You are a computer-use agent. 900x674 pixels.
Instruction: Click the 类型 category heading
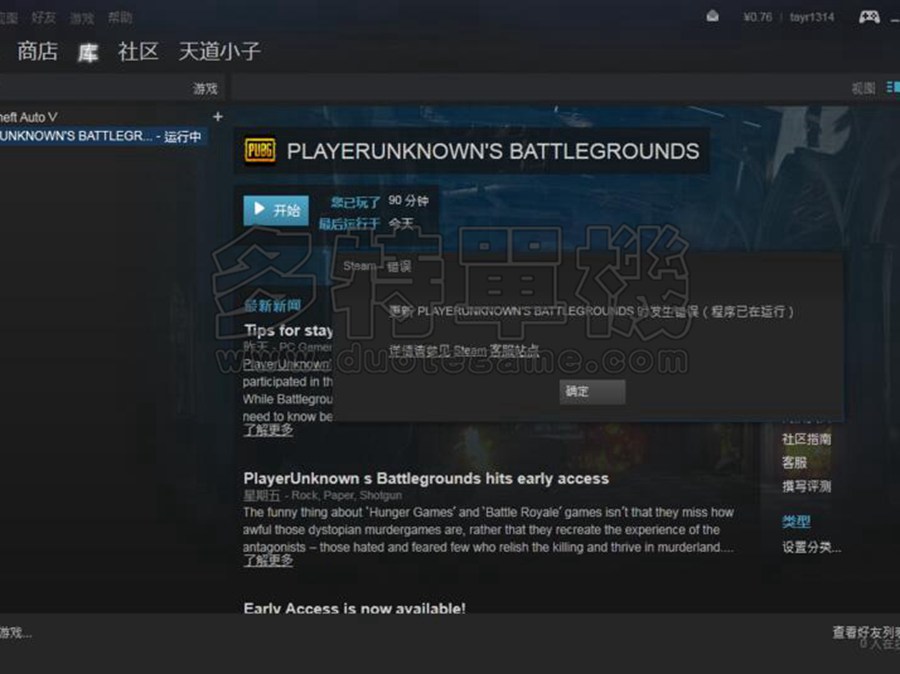click(x=796, y=522)
